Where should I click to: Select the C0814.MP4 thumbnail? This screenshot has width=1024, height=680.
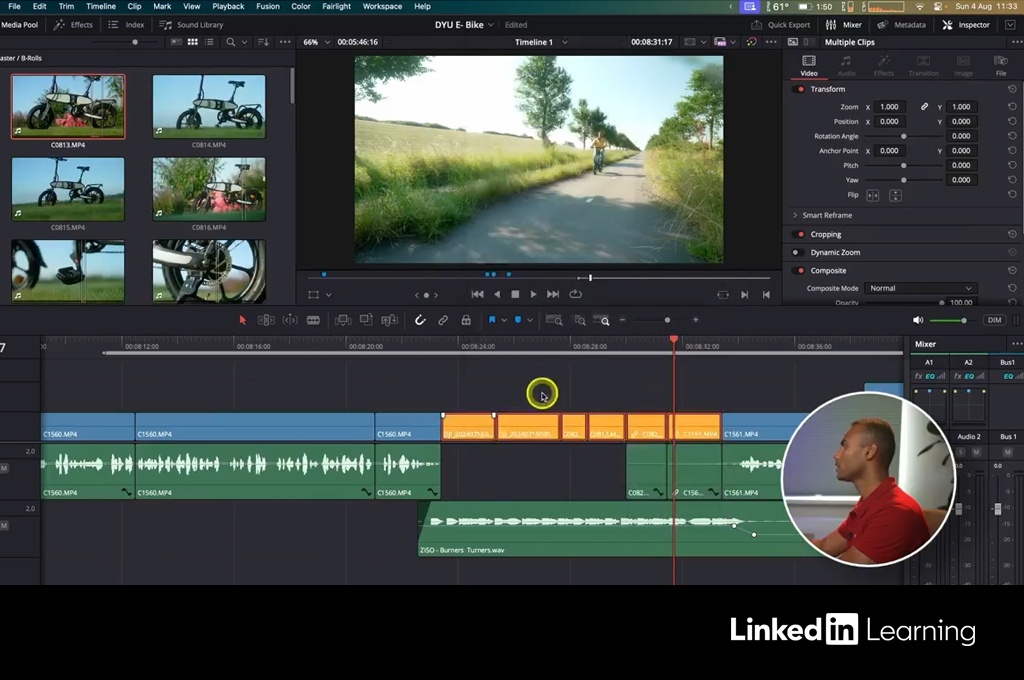click(x=209, y=106)
